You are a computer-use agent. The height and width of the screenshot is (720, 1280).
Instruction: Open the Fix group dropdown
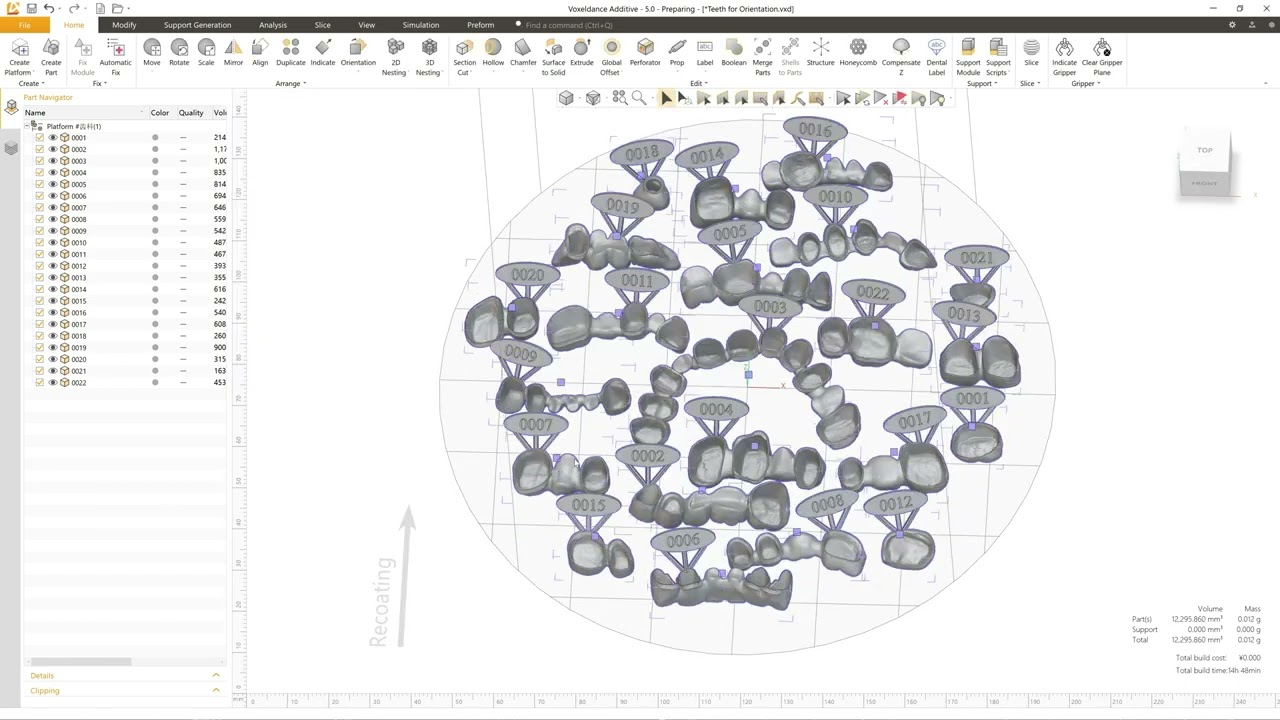tap(100, 84)
